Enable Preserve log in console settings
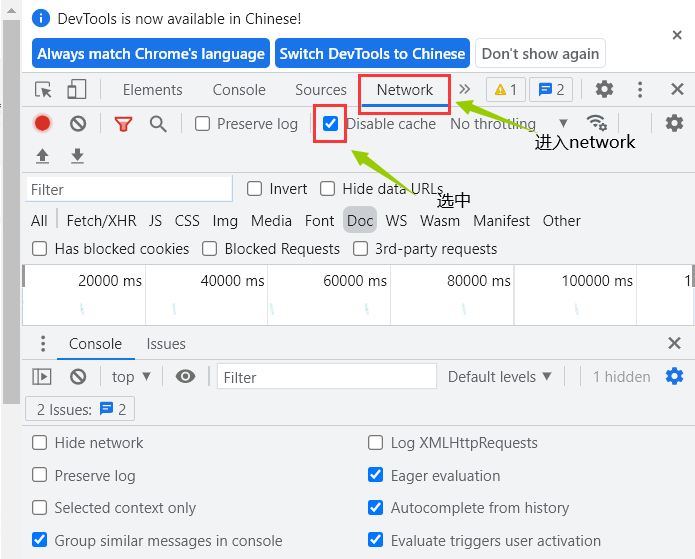Screen dimensions: 695x559 (39, 475)
